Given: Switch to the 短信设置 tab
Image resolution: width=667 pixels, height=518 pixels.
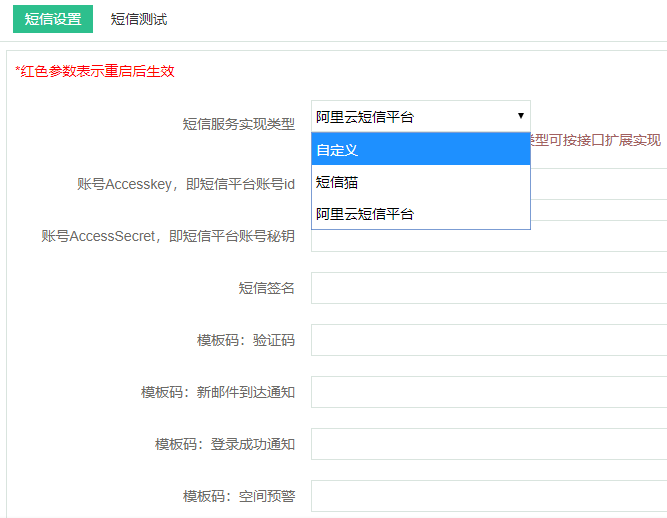Looking at the screenshot, I should [x=53, y=19].
